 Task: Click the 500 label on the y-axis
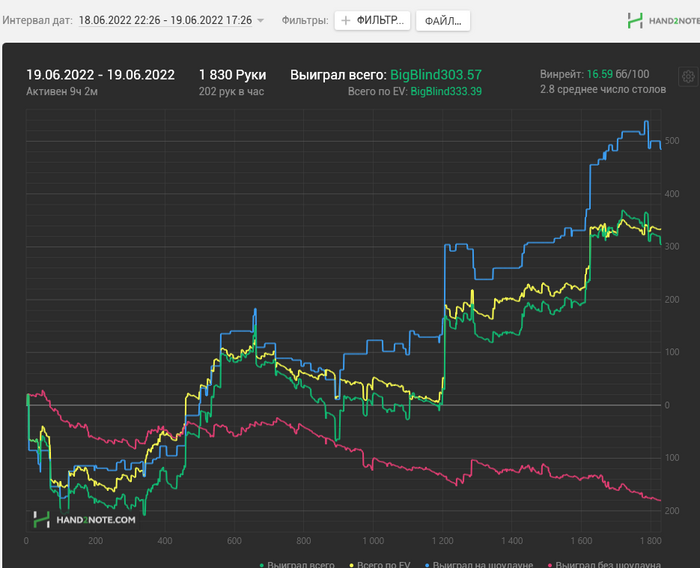pyautogui.click(x=672, y=141)
